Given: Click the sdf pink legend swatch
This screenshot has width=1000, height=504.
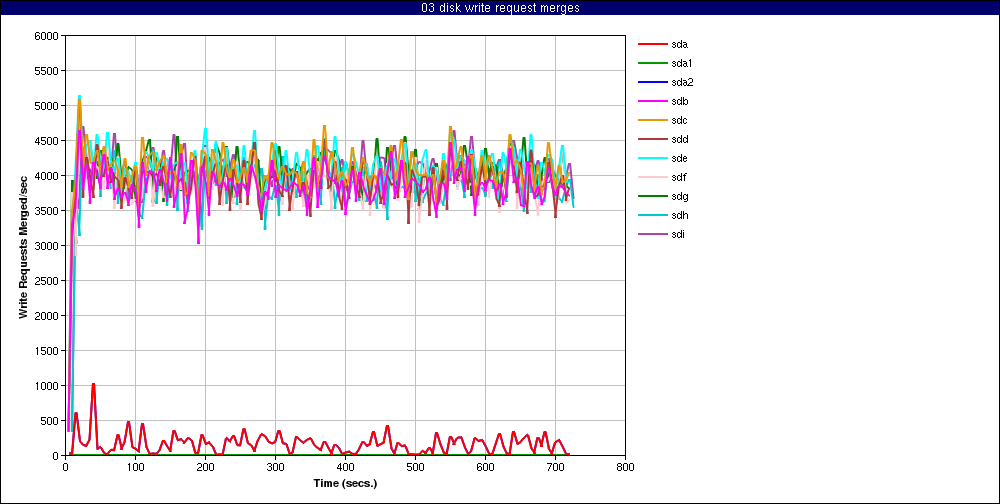Looking at the screenshot, I should (x=652, y=177).
